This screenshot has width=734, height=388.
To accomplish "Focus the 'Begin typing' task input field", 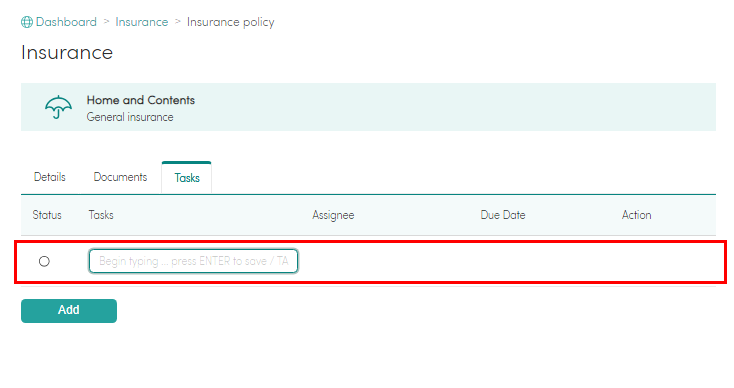I will pyautogui.click(x=193, y=261).
